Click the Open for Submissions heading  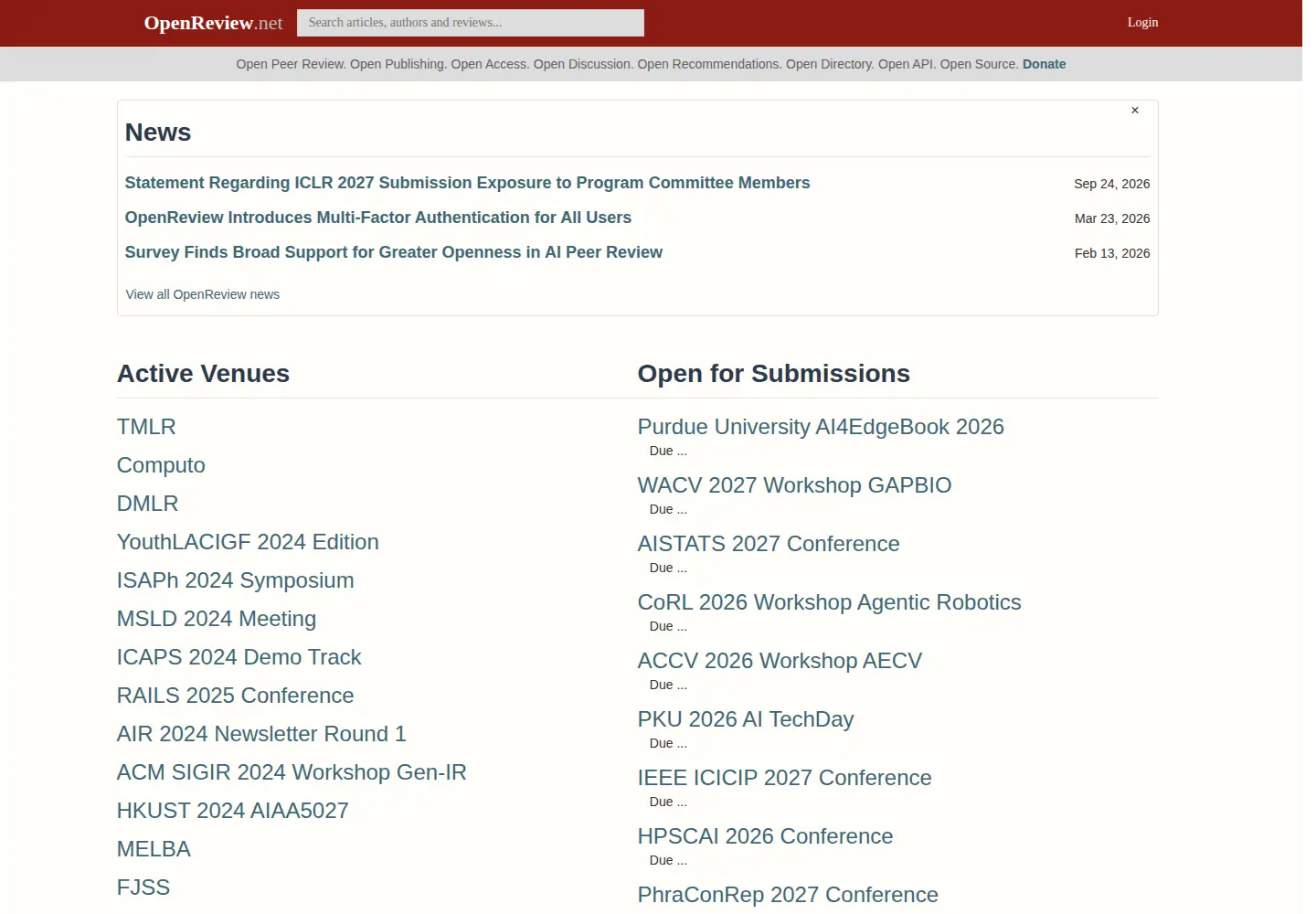[x=773, y=374]
